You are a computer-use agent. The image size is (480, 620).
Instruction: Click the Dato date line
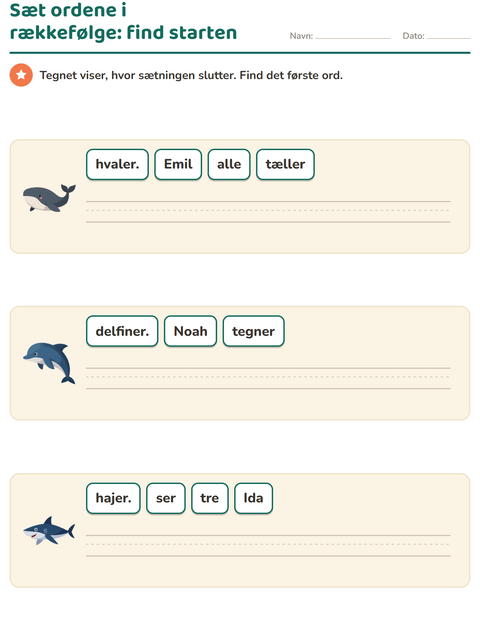point(448,36)
